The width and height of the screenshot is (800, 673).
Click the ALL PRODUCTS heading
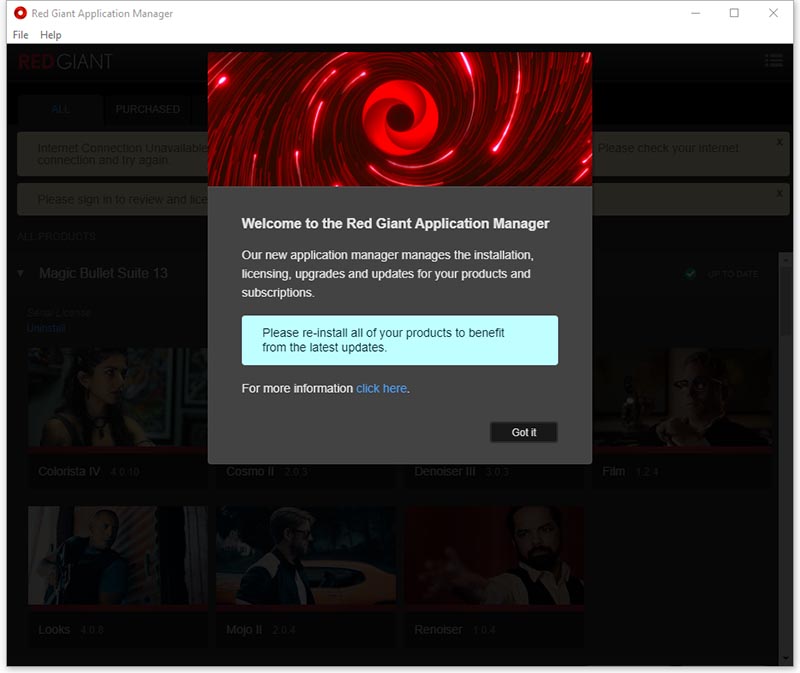click(56, 236)
